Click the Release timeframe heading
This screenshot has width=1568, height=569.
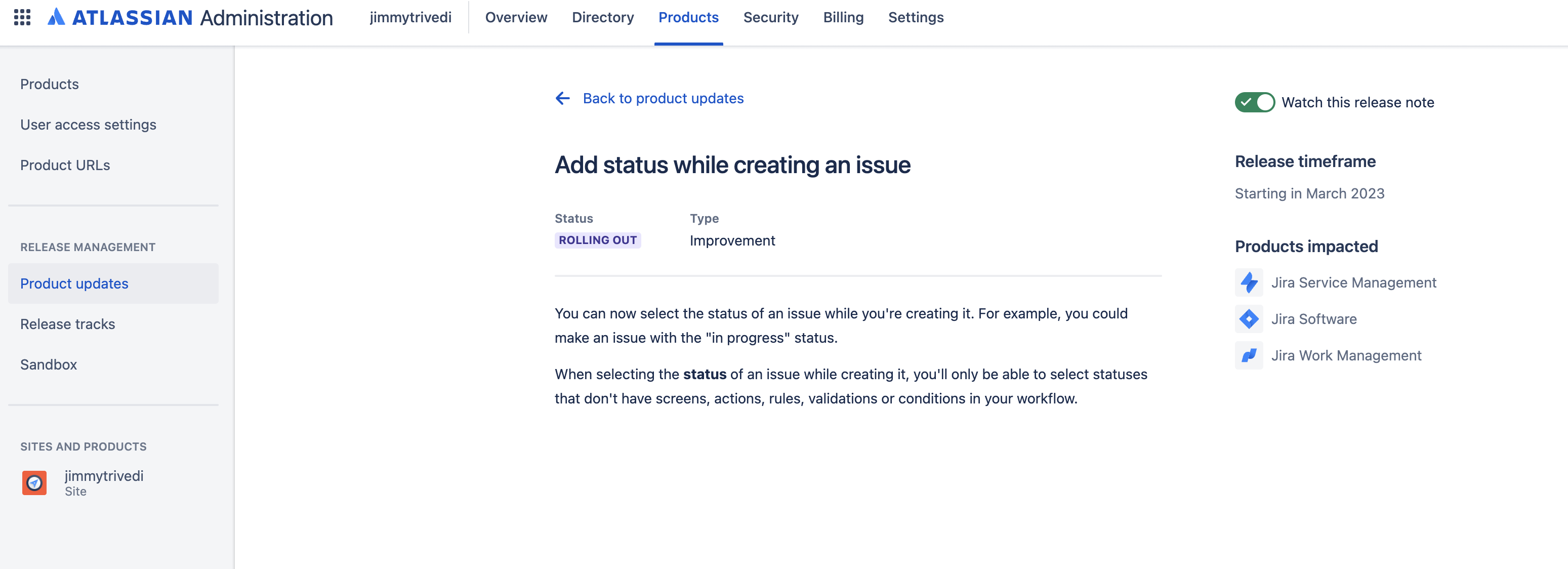pyautogui.click(x=1305, y=161)
